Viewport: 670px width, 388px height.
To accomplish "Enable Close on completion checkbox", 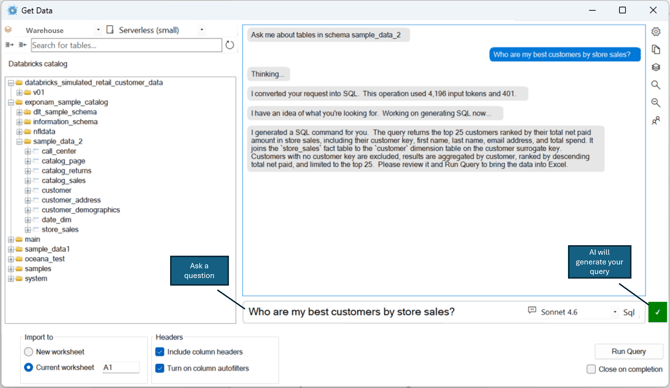I will [591, 369].
